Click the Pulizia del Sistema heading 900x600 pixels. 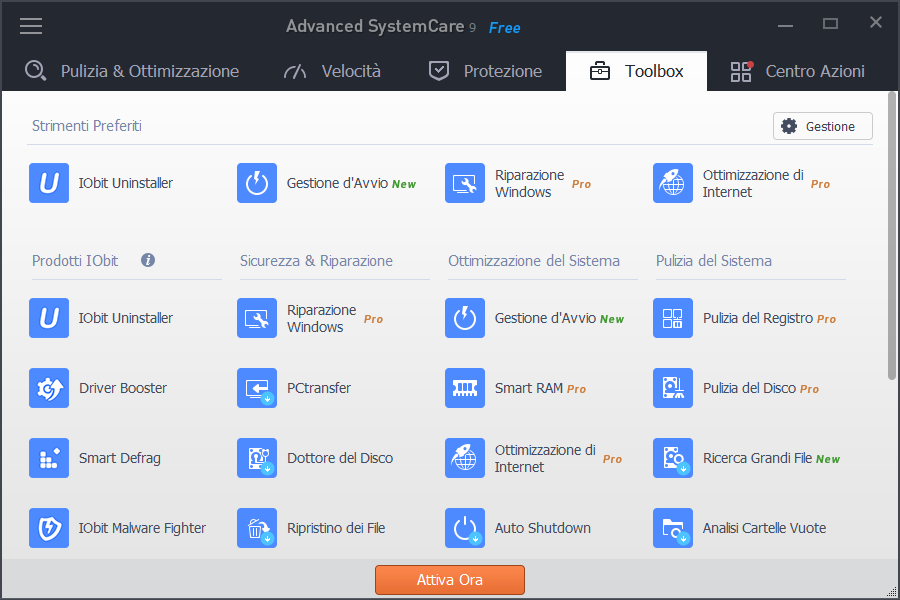click(x=713, y=261)
